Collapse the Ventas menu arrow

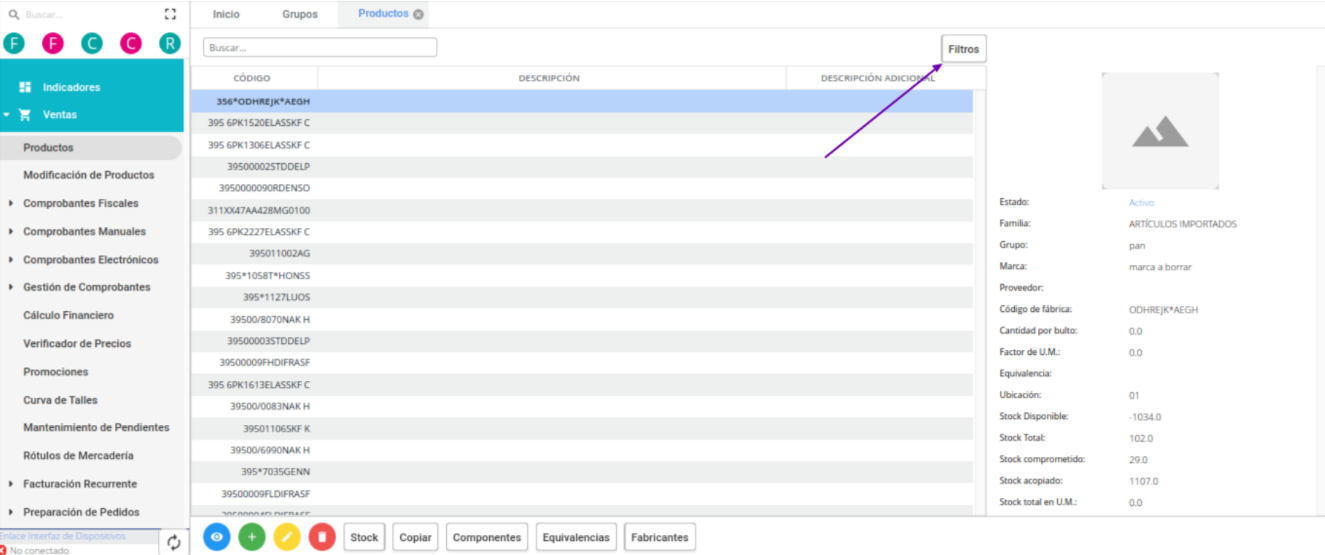tap(6, 114)
